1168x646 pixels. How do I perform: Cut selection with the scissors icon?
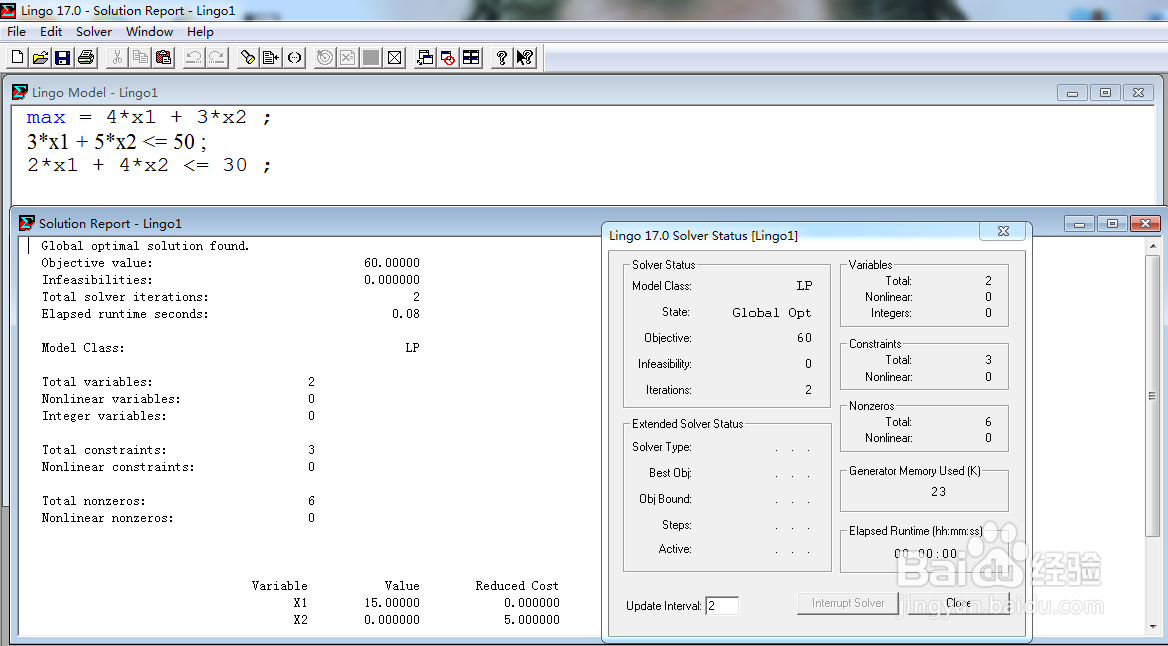(x=117, y=57)
